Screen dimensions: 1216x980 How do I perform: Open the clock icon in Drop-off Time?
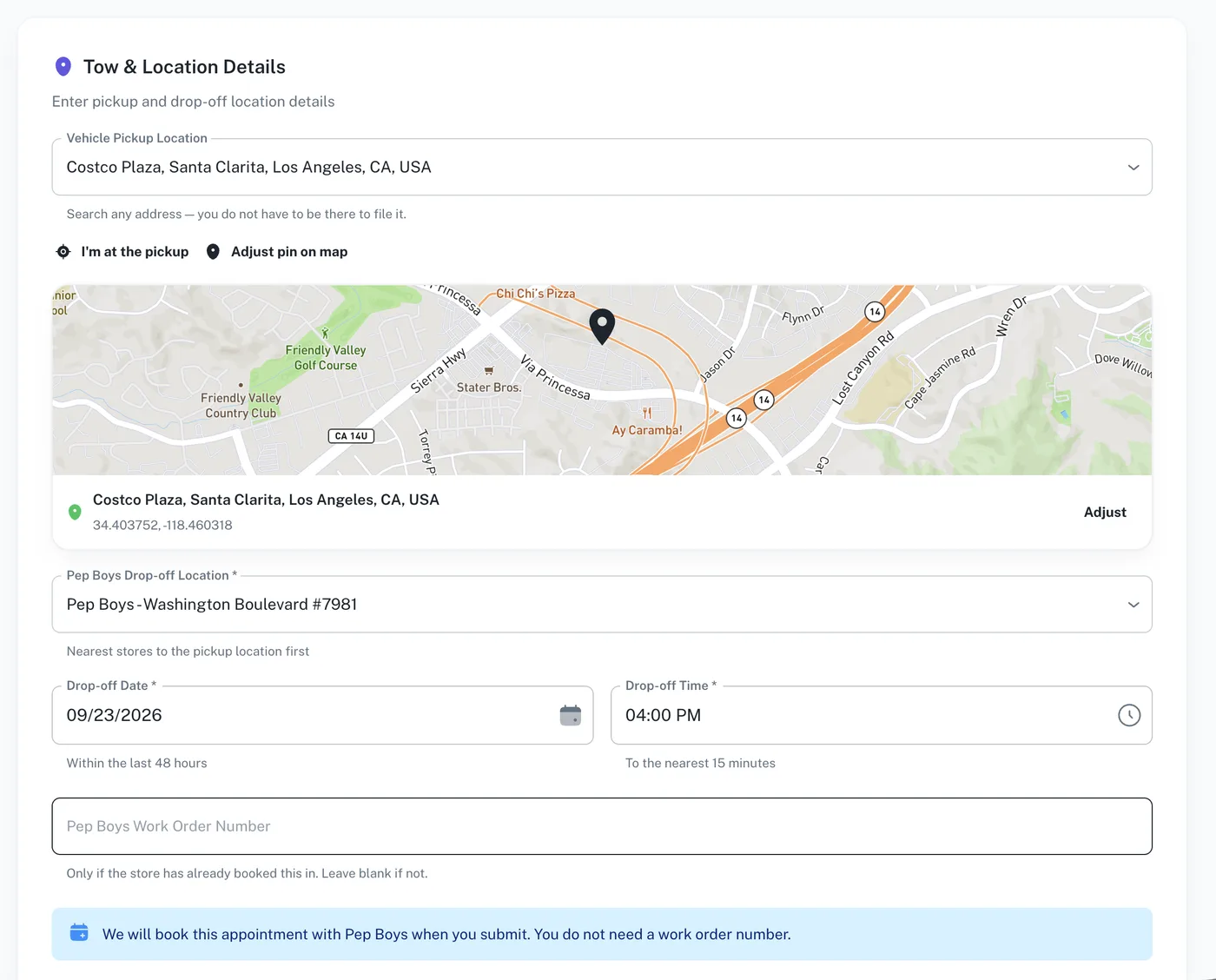(1129, 715)
